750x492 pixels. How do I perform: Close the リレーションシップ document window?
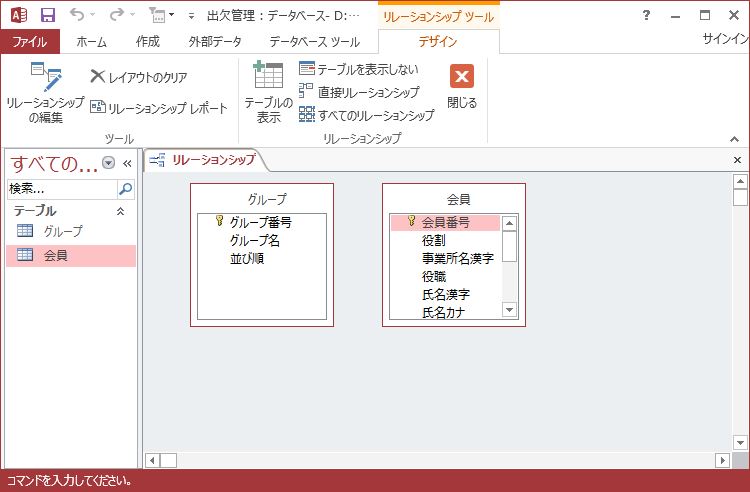pos(737,160)
